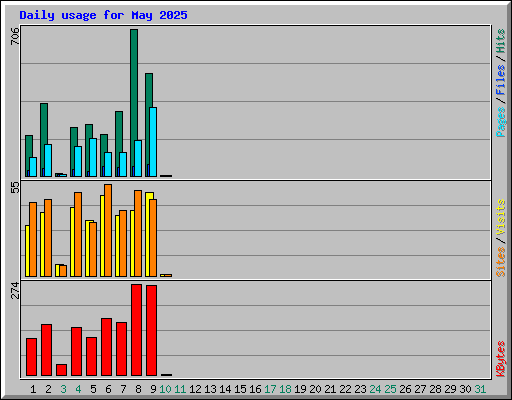Screen dimensions: 512x400
Task: Click day label 12 on the x-axis
Action: pyautogui.click(x=195, y=389)
